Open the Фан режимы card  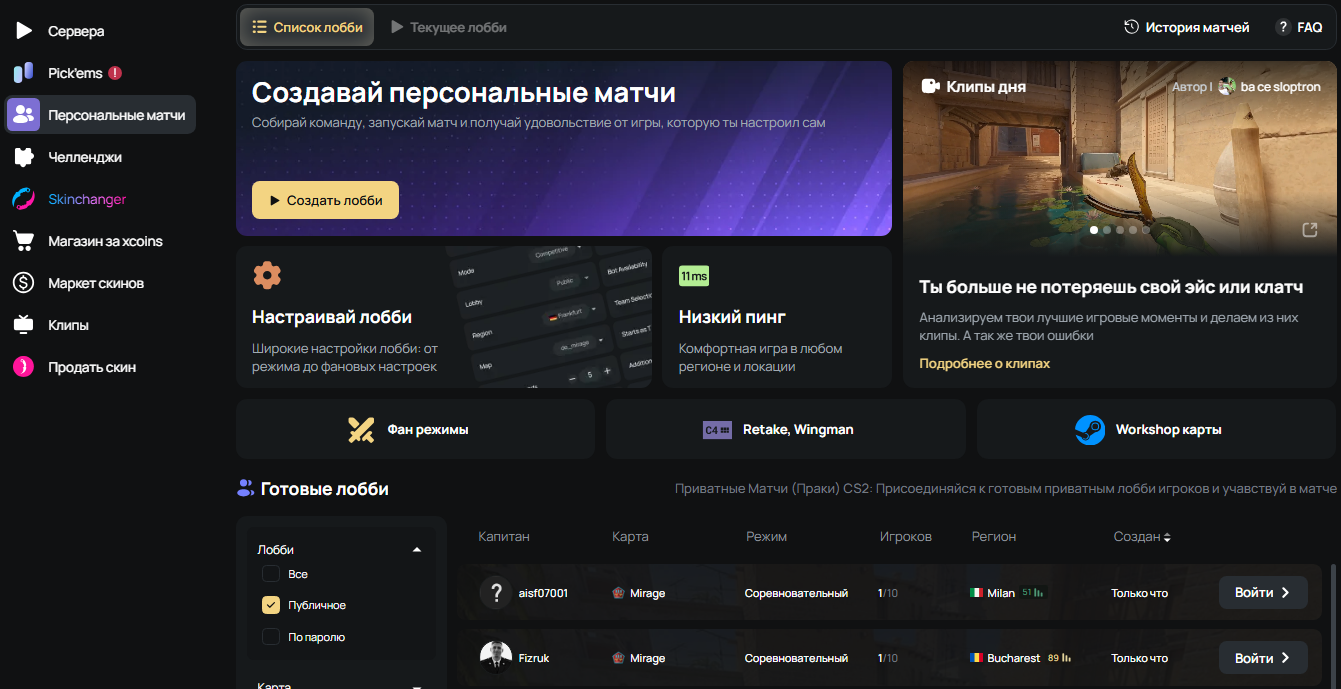(x=416, y=430)
